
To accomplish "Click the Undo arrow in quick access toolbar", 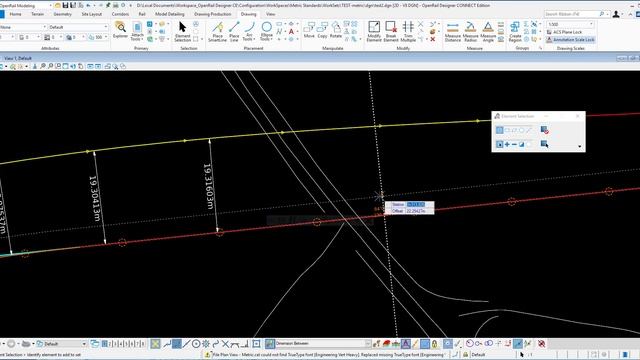I will 89,5.
